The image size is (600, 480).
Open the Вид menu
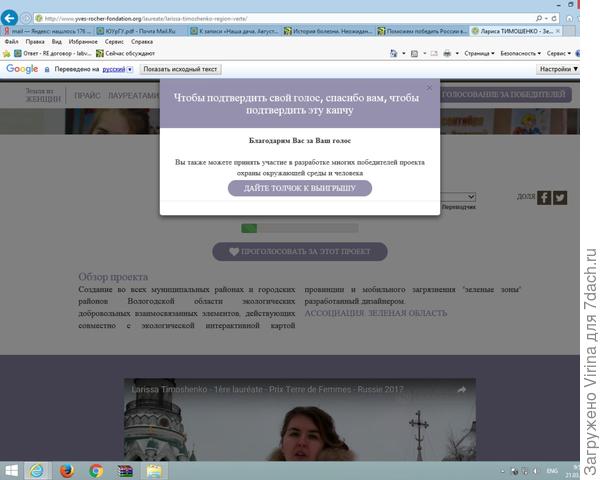57,42
